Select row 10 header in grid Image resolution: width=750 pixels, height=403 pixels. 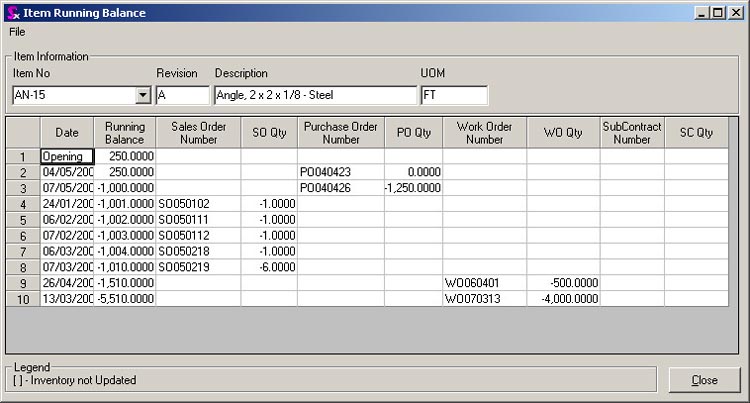[x=22, y=299]
